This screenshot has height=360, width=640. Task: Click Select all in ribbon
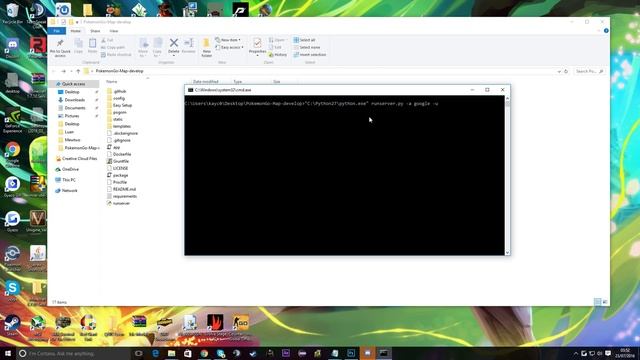[304, 40]
